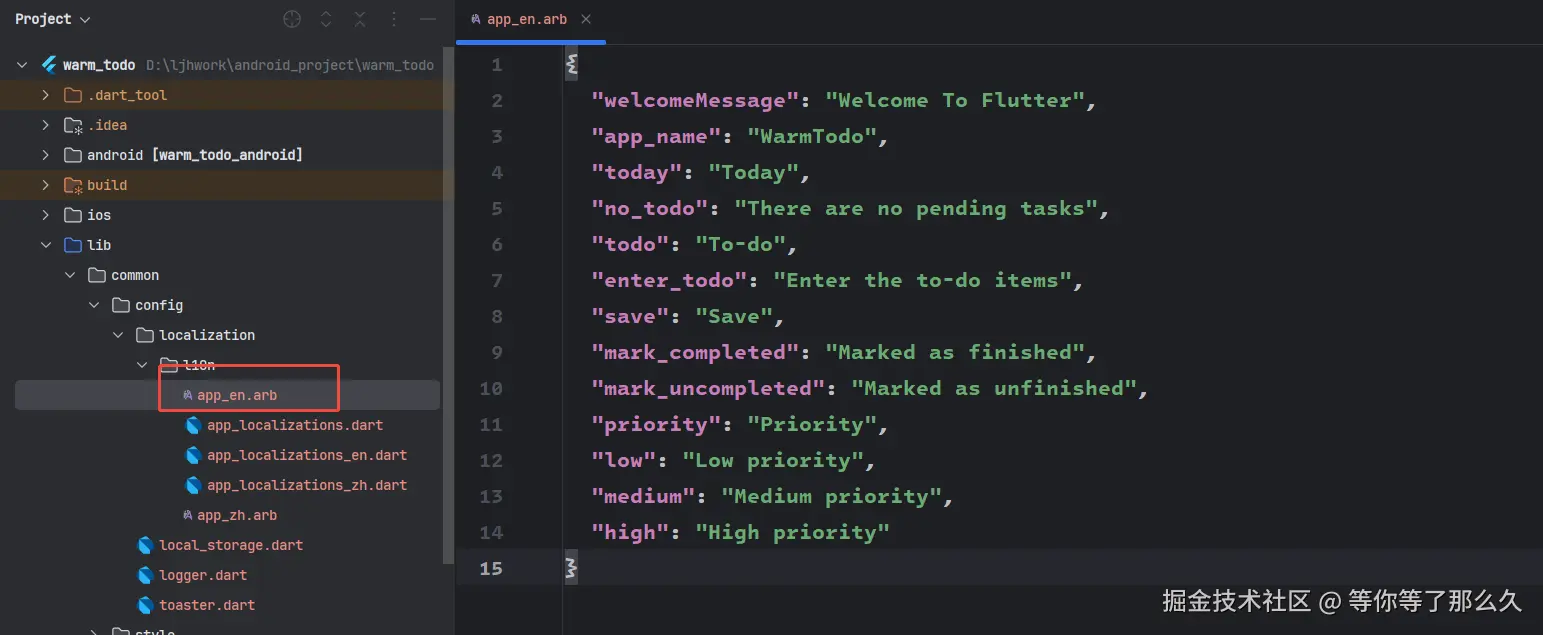Collapse the warm_todo project root
The width and height of the screenshot is (1543, 635).
[x=22, y=65]
